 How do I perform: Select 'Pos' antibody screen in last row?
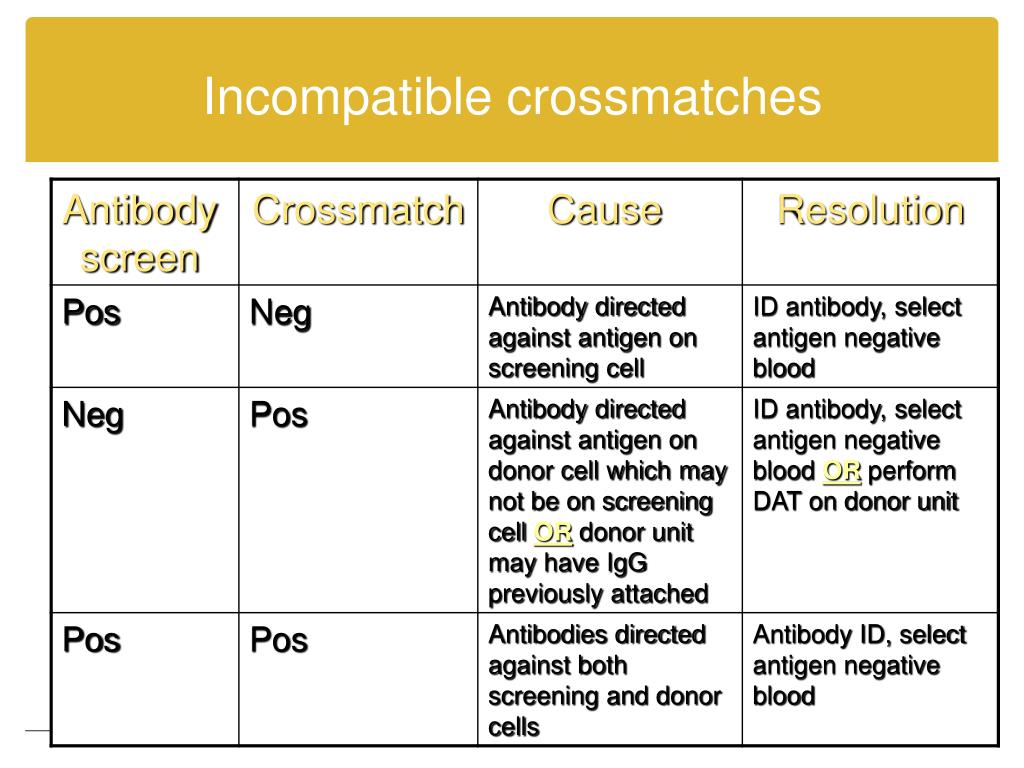[x=92, y=640]
